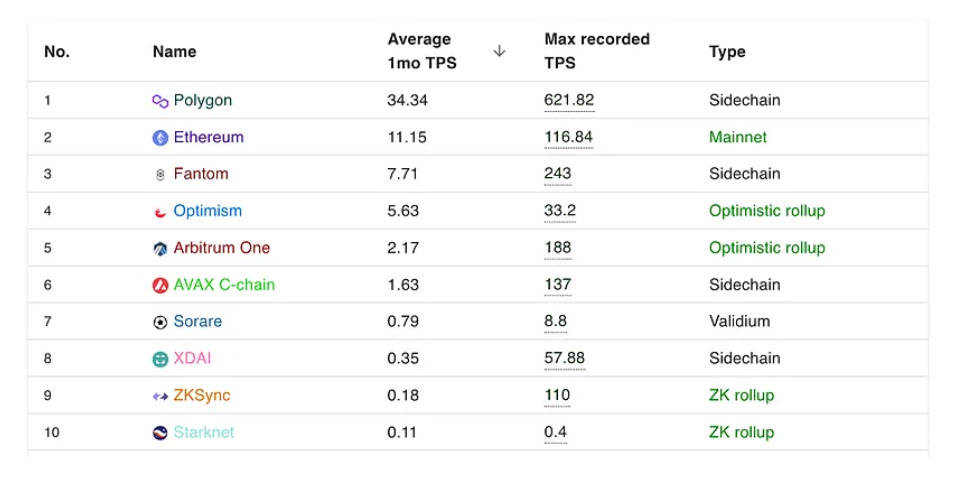Click the Polygon logo icon
Image resolution: width=954 pixels, height=478 pixels.
[x=160, y=101]
